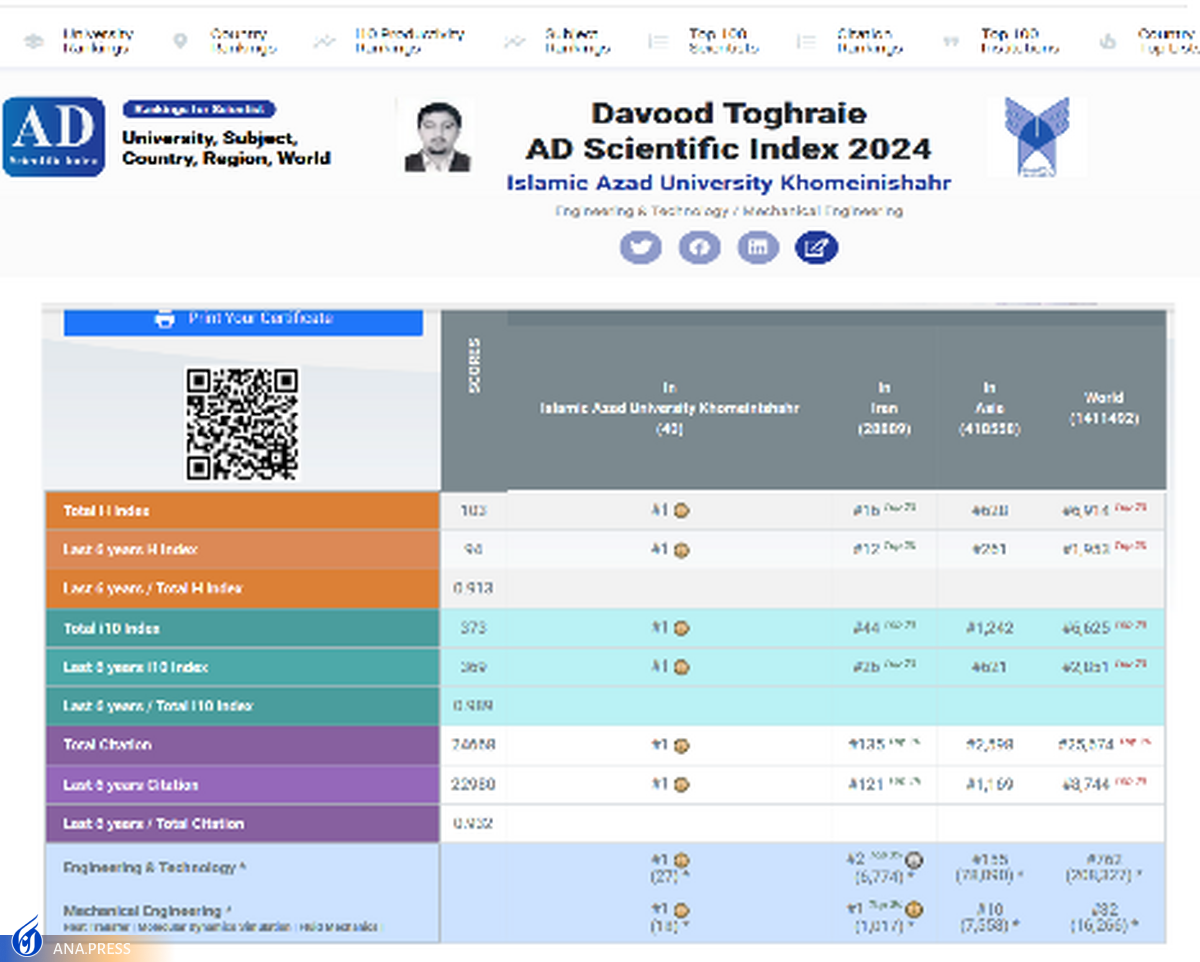Image resolution: width=1200 pixels, height=962 pixels.
Task: Click the University Rankings graduation cap icon
Action: tap(34, 42)
